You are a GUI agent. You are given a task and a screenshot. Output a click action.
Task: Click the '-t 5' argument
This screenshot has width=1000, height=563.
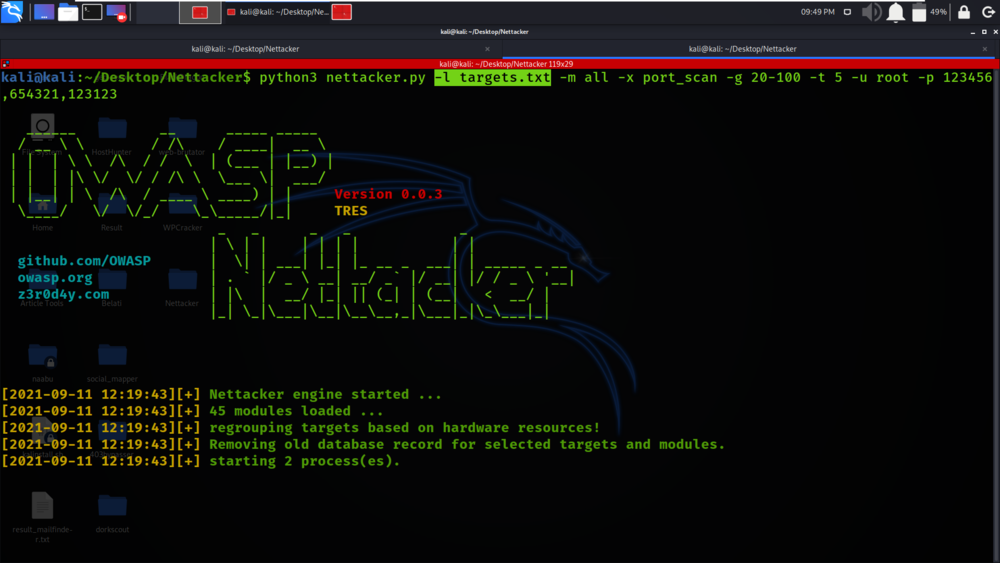coord(826,78)
